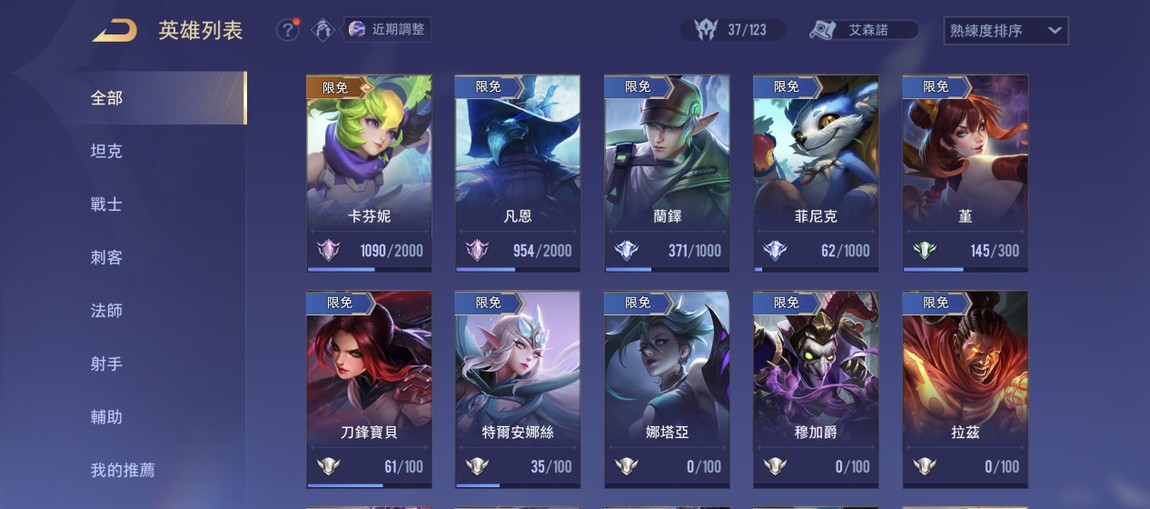Click the diamond emblem icon beside help
Viewport: 1150px width, 509px height.
click(x=323, y=30)
